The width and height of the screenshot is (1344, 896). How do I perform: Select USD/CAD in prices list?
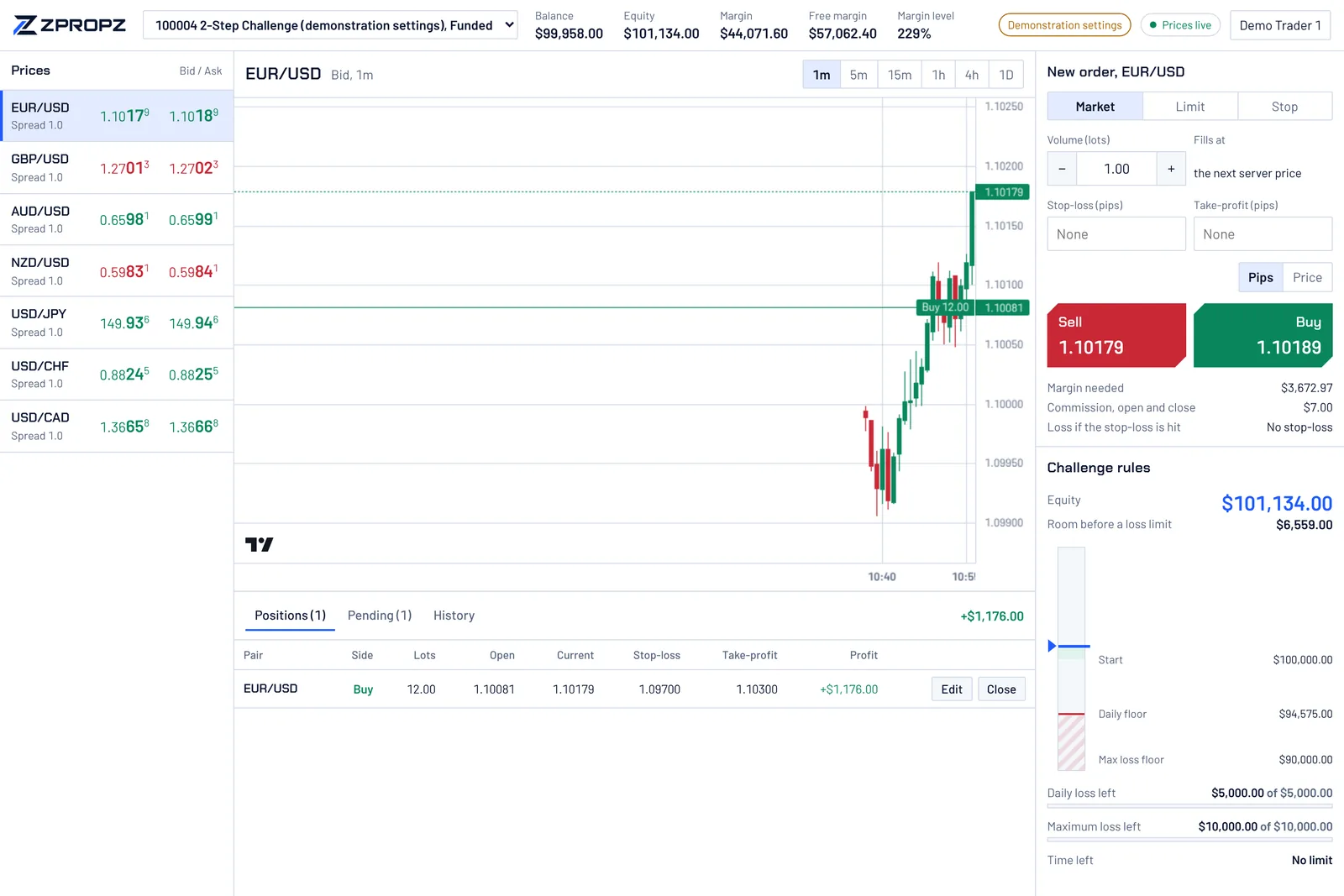click(117, 427)
